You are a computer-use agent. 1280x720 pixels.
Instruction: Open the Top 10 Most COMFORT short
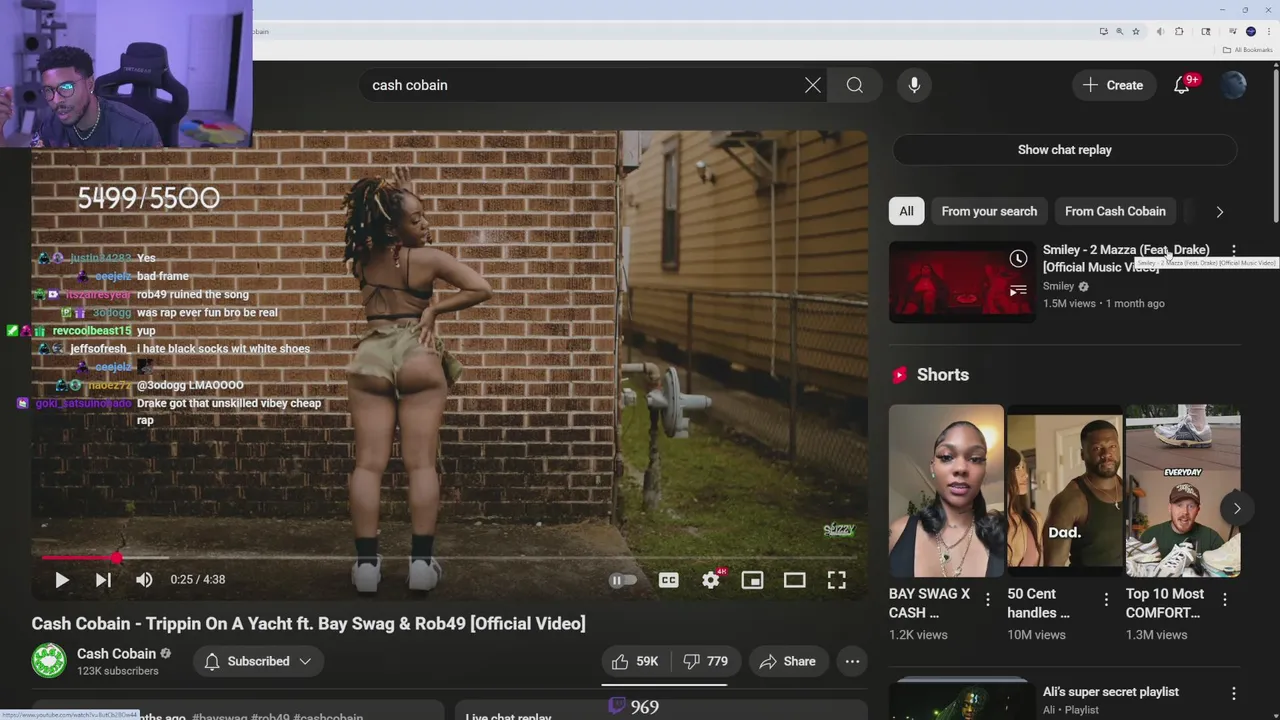click(x=1183, y=490)
